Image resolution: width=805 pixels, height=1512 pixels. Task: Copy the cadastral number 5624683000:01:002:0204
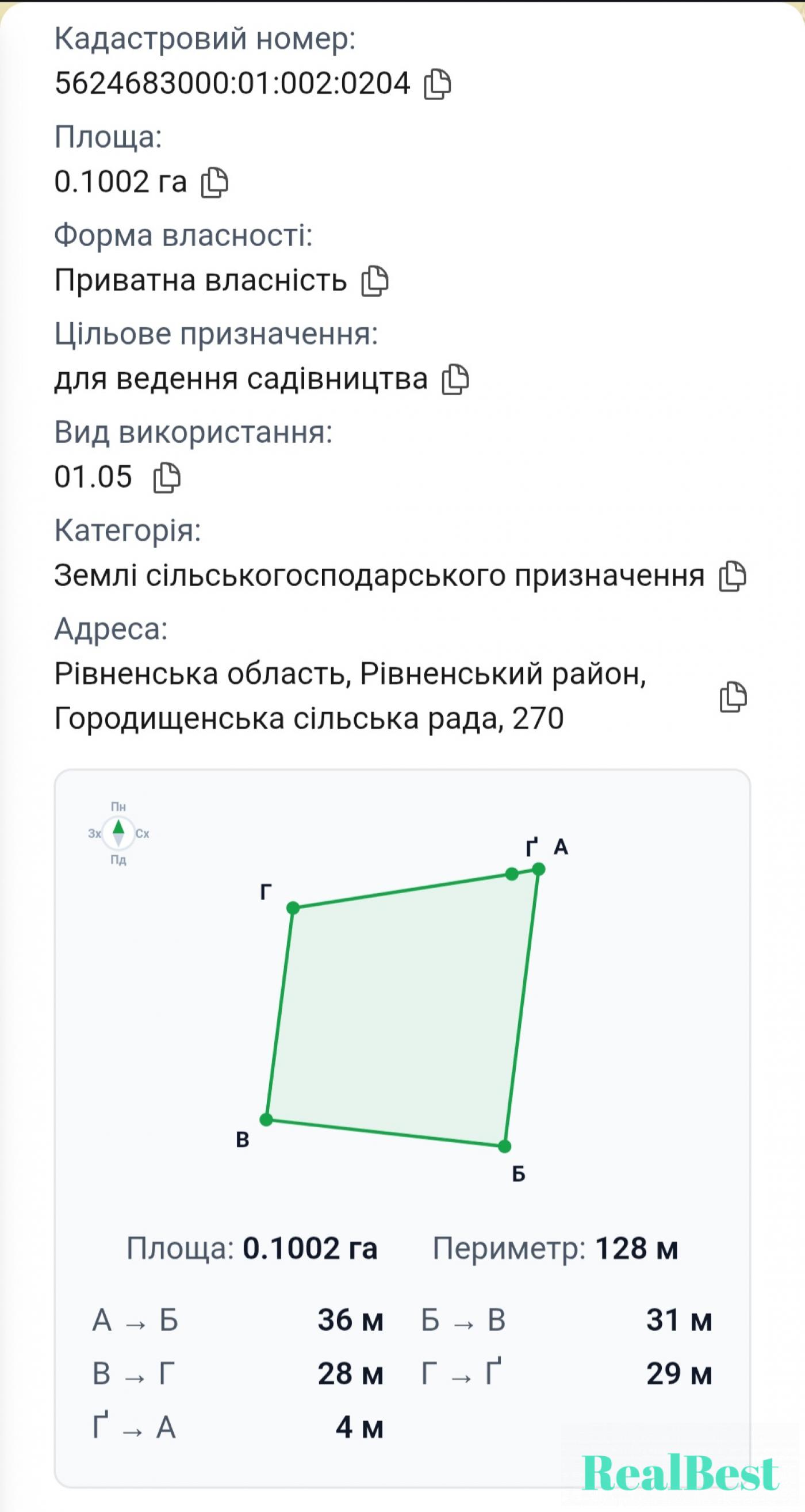[438, 84]
